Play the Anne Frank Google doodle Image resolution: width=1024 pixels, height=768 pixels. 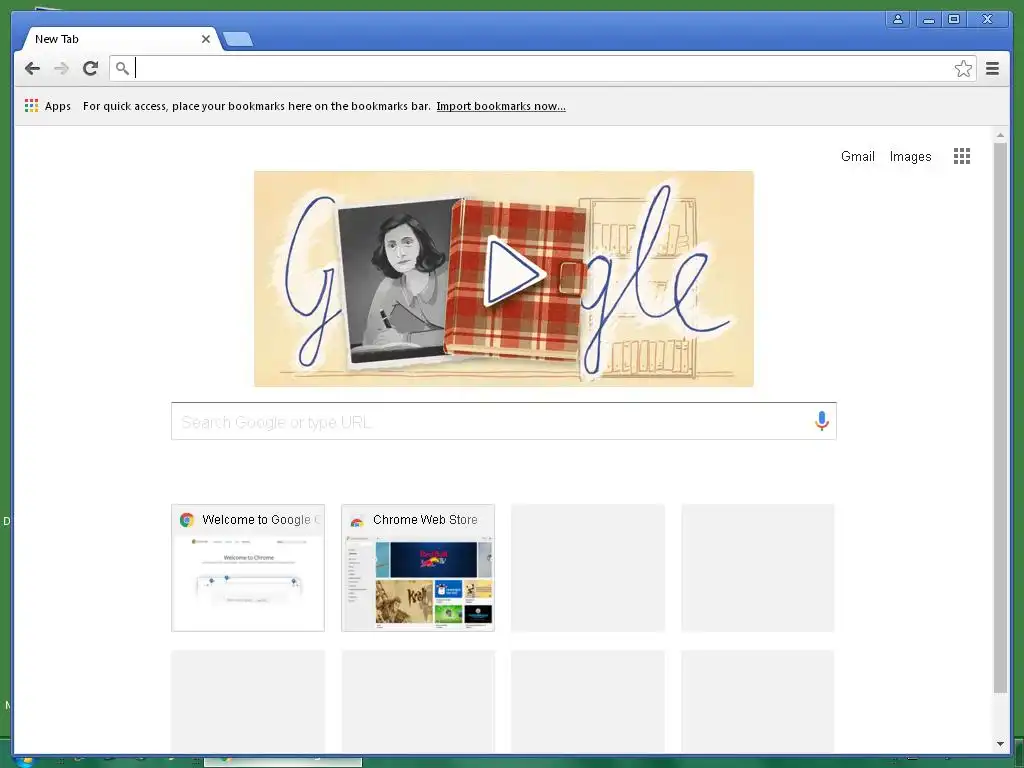coord(514,273)
